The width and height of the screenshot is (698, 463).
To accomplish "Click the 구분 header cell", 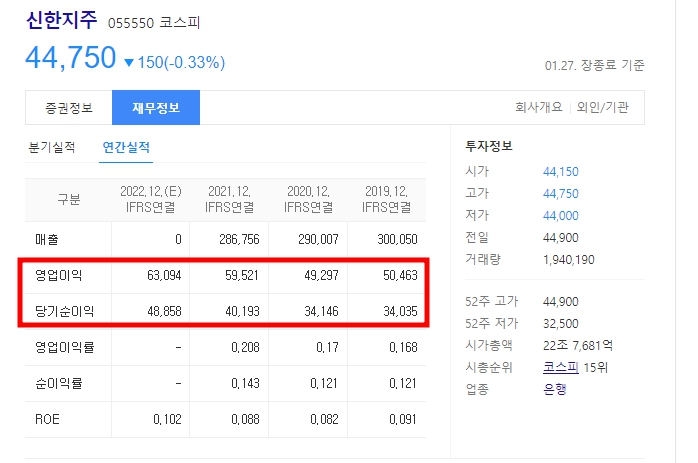I will (x=69, y=199).
